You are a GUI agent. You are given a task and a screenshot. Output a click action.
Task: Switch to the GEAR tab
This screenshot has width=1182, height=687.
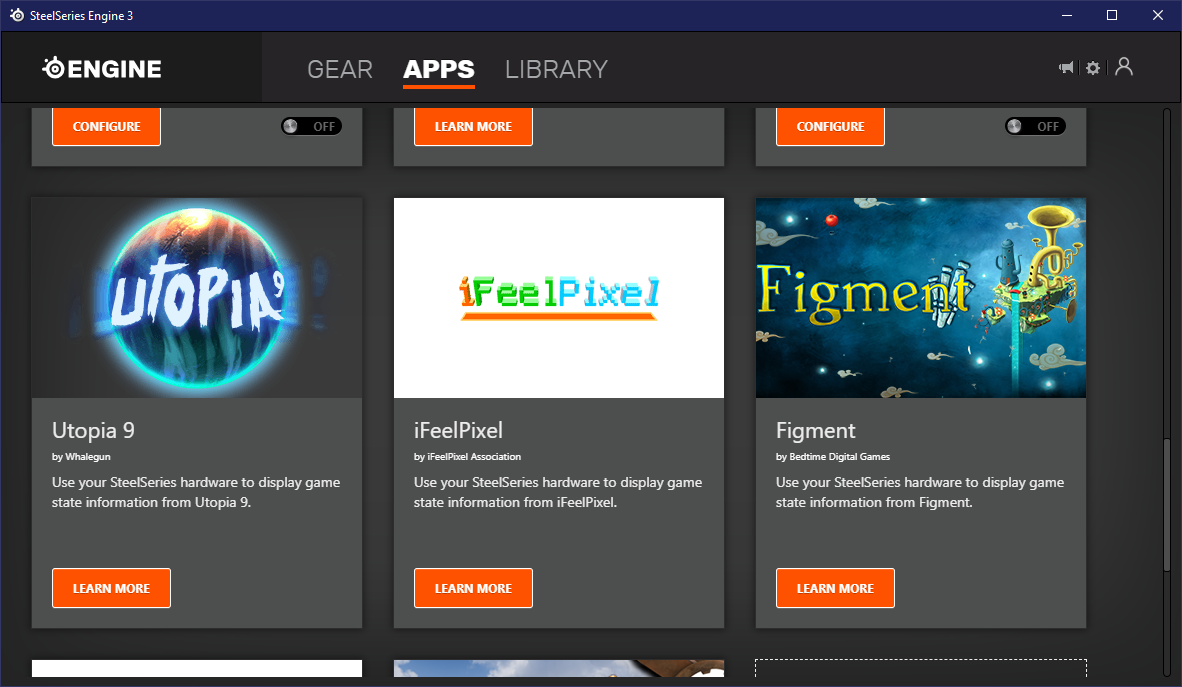point(340,69)
